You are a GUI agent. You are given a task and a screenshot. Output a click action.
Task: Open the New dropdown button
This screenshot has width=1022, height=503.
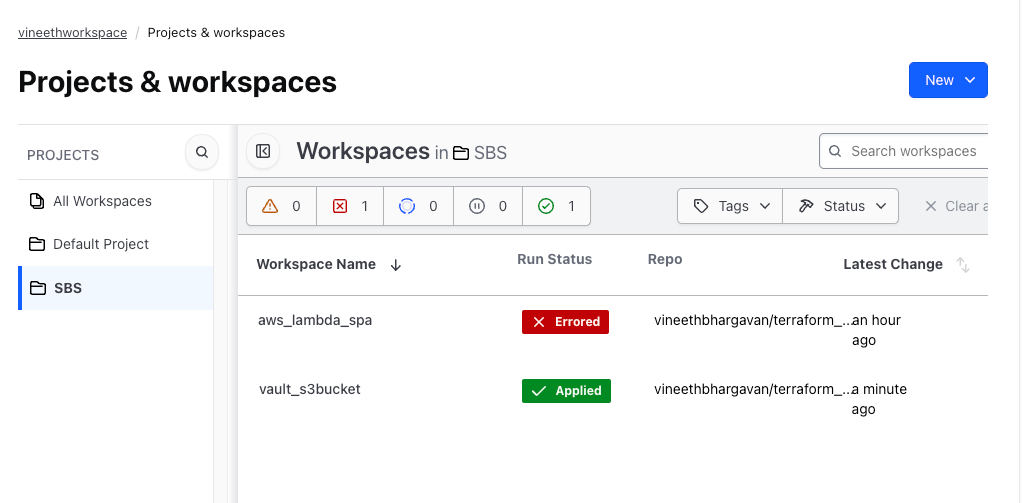pos(947,80)
